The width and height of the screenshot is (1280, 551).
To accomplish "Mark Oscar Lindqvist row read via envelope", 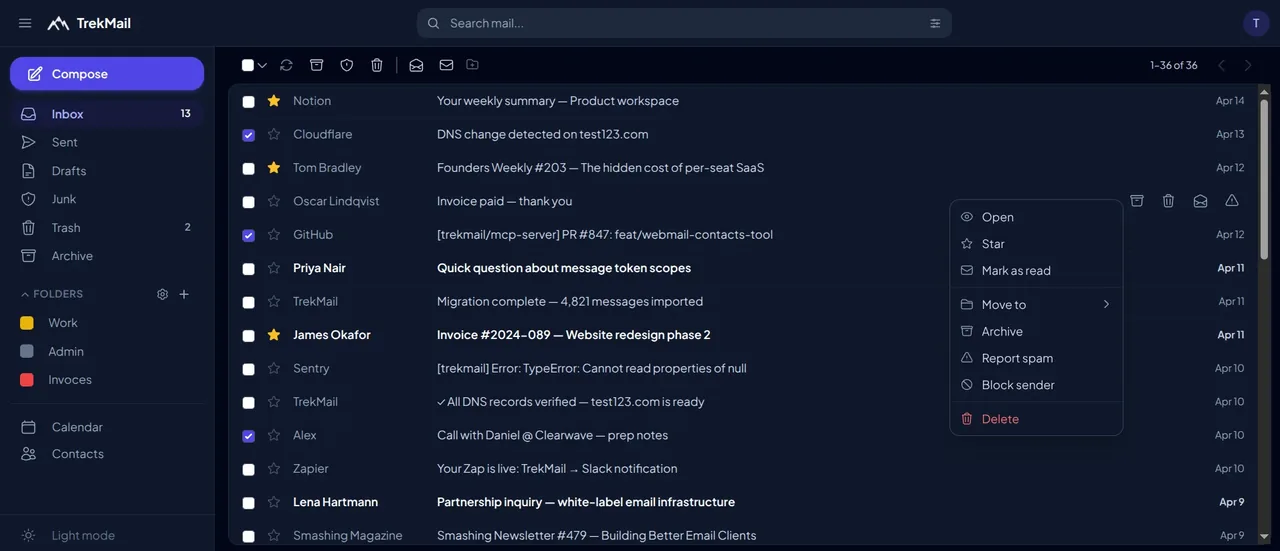I will coord(1200,201).
